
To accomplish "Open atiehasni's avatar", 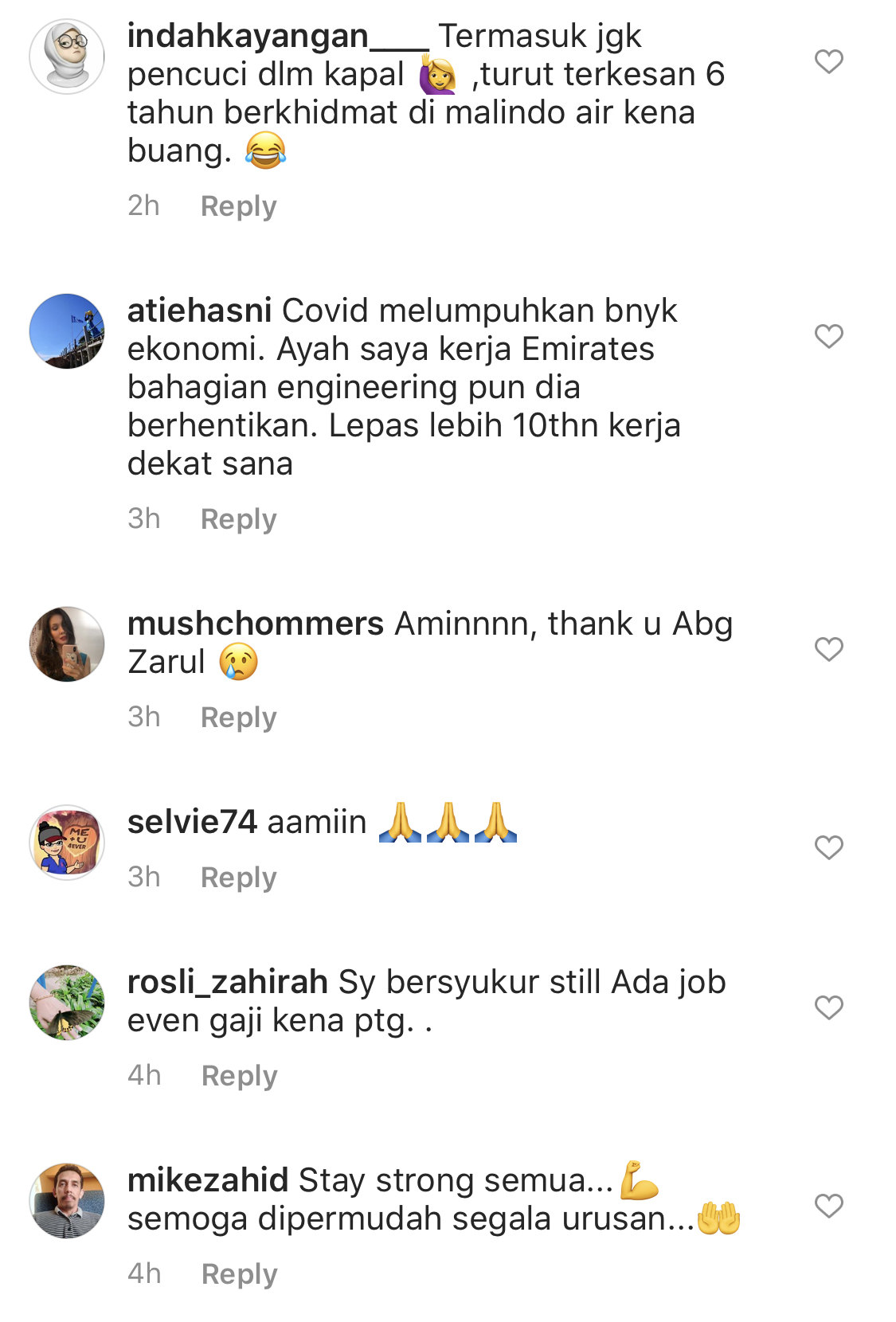I will point(67,331).
